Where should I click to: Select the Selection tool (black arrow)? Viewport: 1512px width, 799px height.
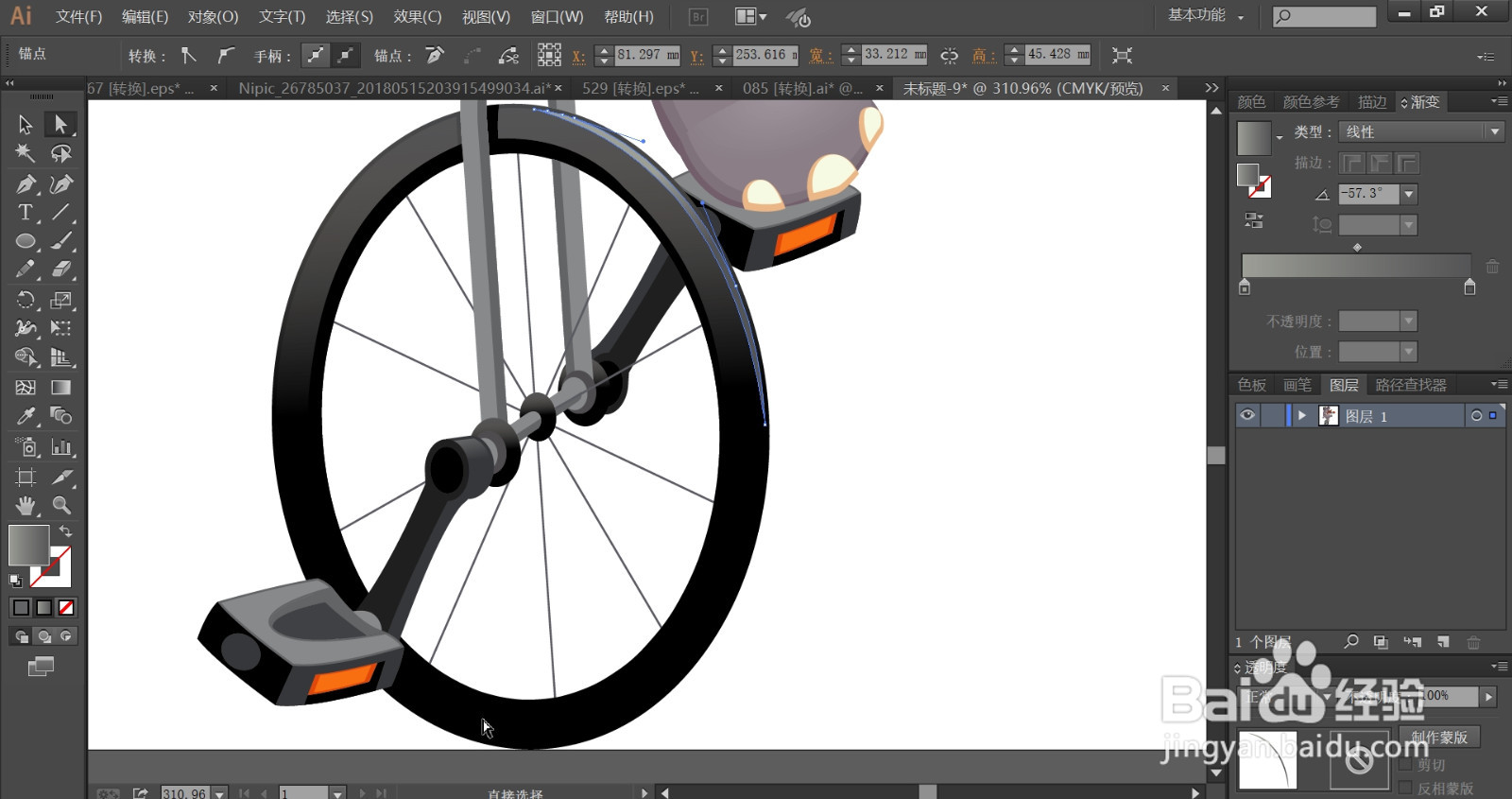click(26, 124)
